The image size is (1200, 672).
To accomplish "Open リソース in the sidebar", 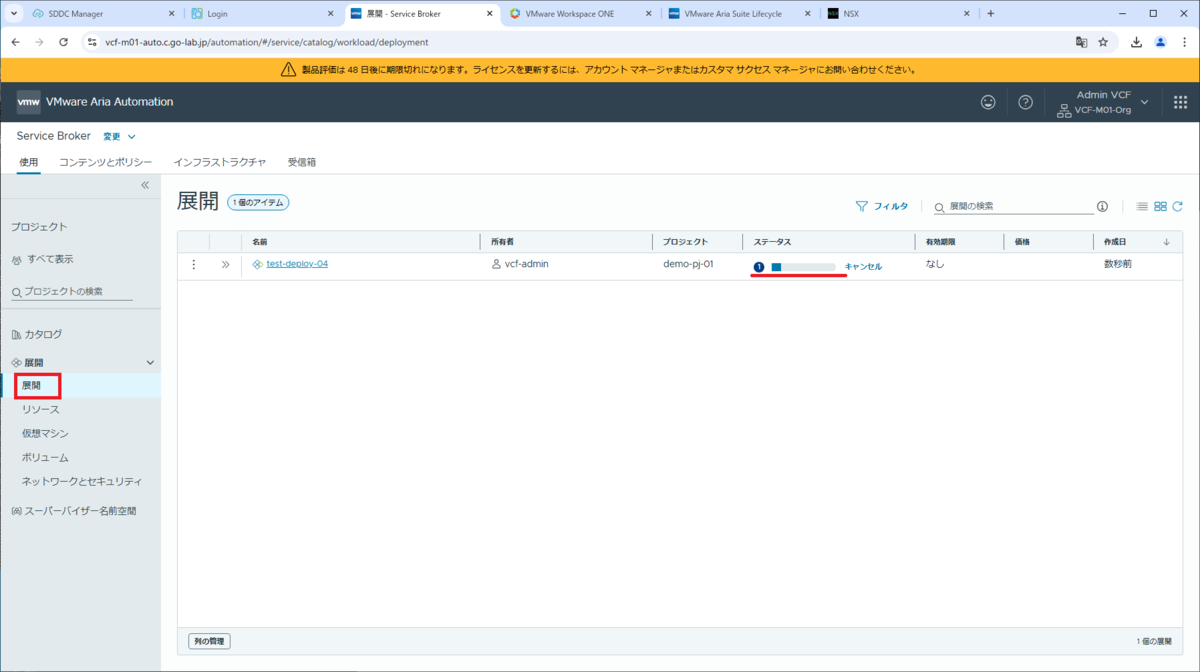I will coord(41,409).
